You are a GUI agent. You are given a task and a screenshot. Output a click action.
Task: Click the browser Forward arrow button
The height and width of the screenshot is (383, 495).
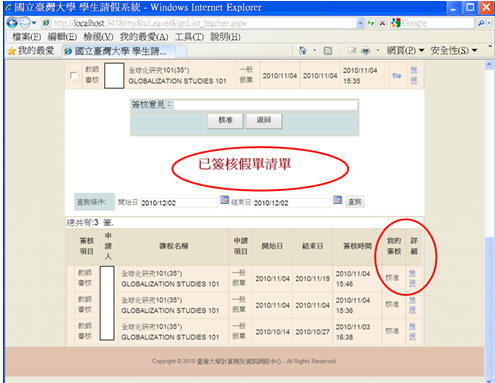25,23
